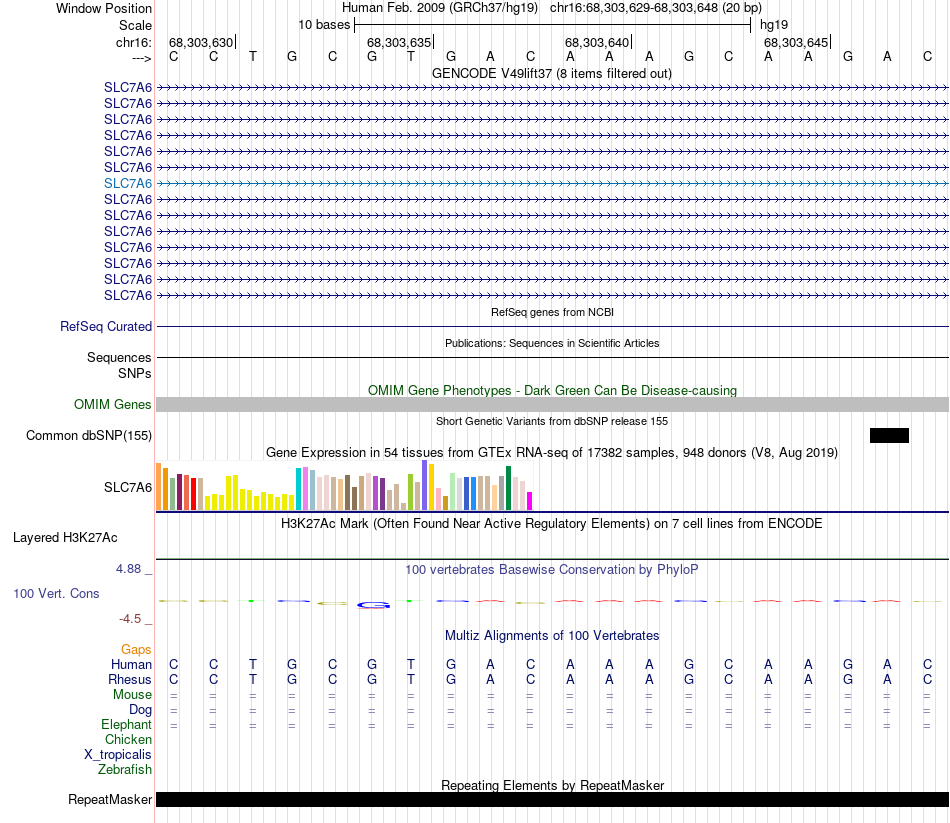Open the GENCODE V49lift37 track title

point(551,73)
